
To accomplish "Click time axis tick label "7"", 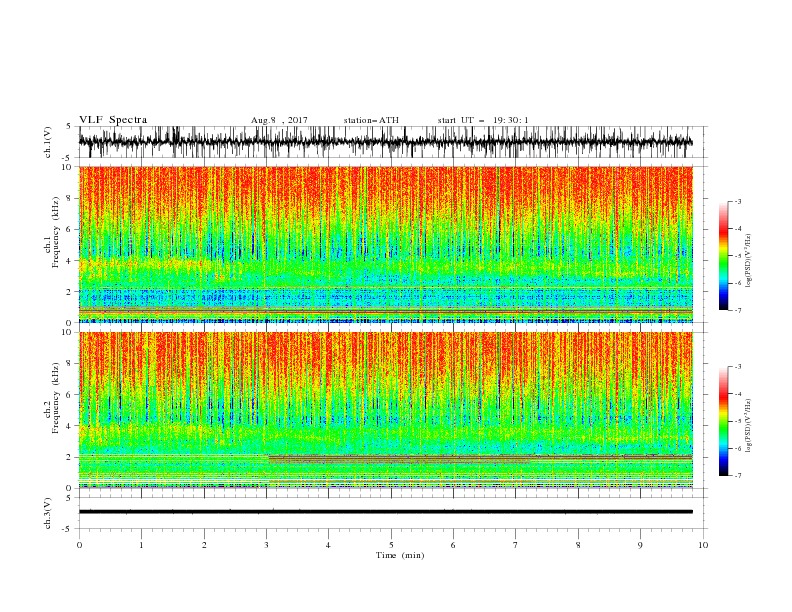I will (516, 545).
